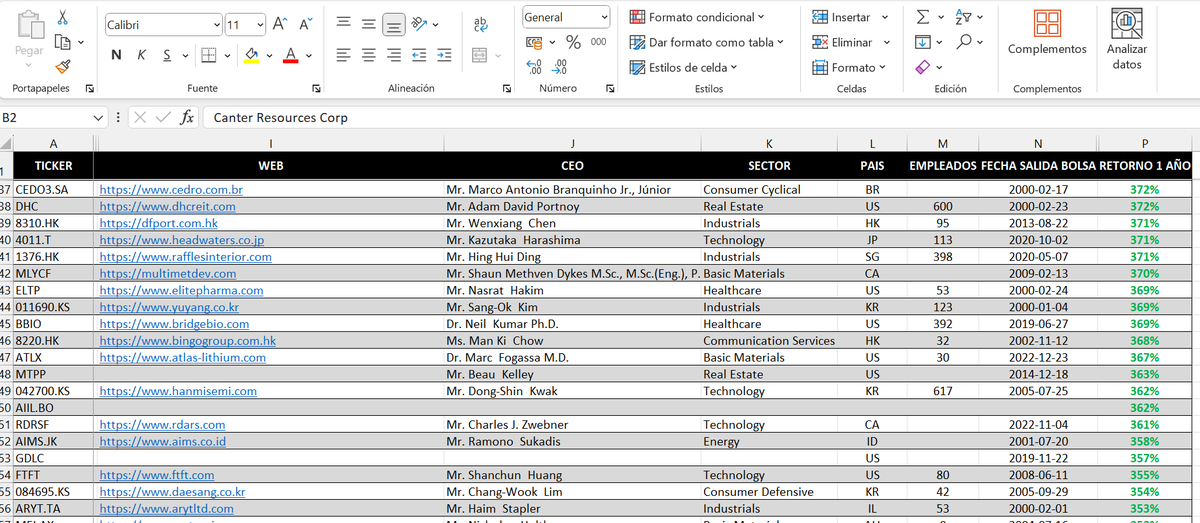
Task: Align text left
Action: click(x=343, y=55)
